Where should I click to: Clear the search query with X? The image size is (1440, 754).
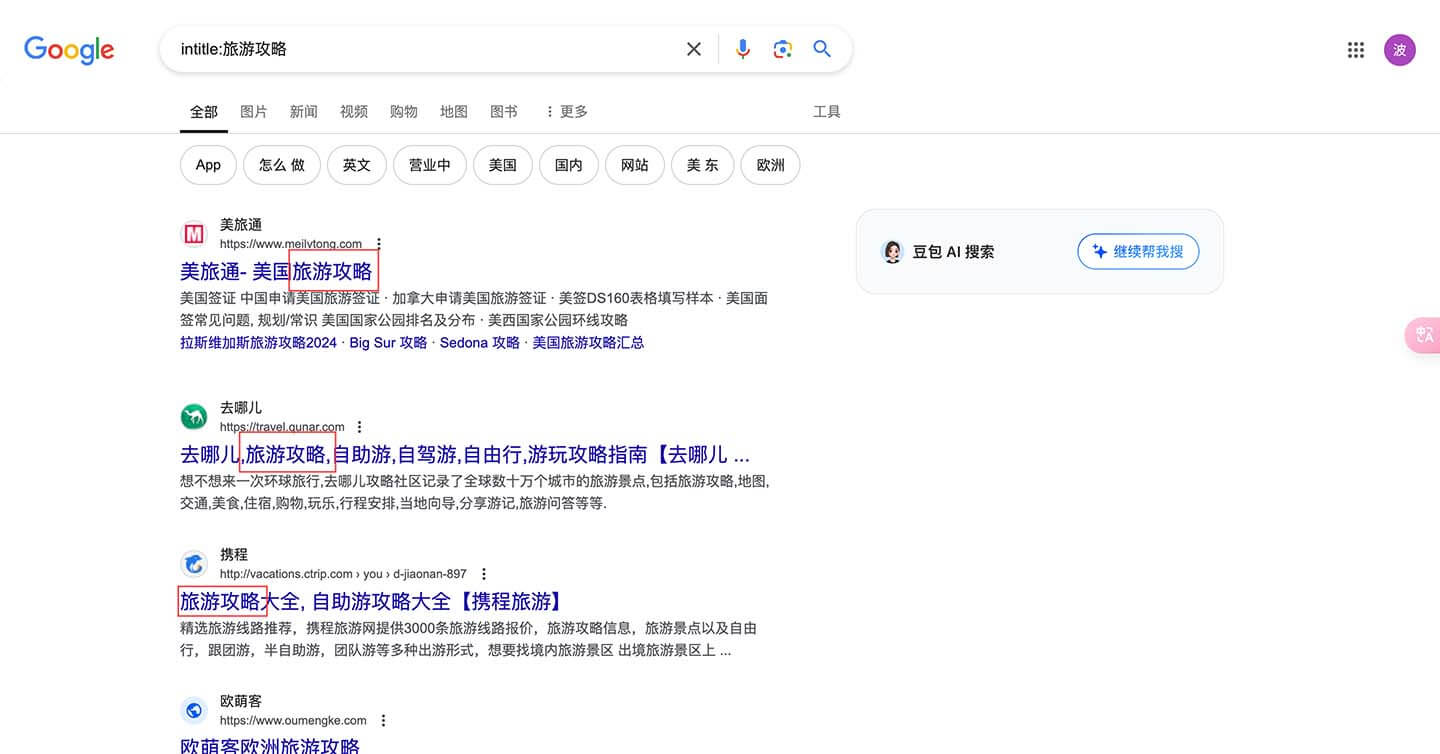pos(693,49)
